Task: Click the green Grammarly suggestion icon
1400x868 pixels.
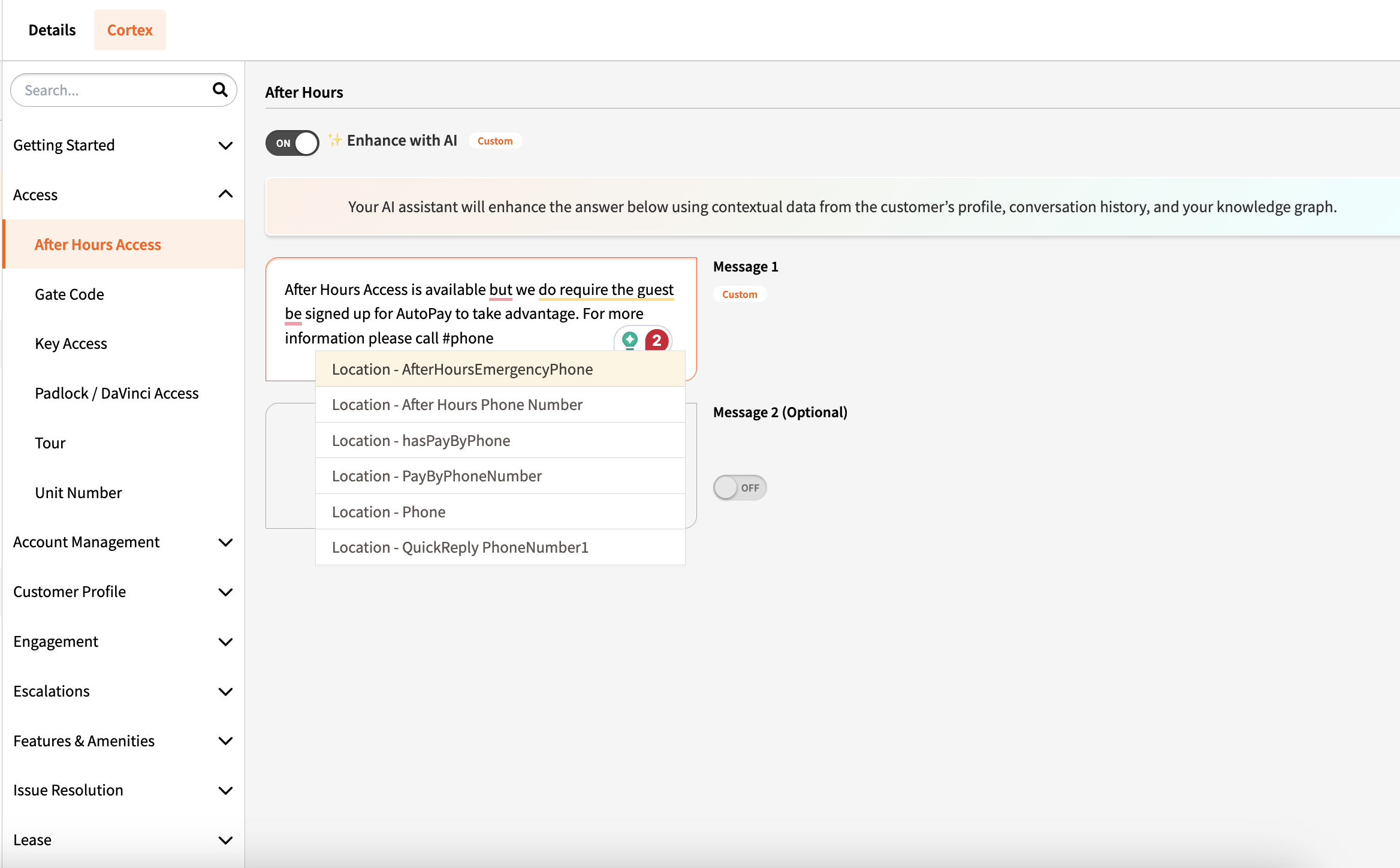Action: [x=629, y=340]
